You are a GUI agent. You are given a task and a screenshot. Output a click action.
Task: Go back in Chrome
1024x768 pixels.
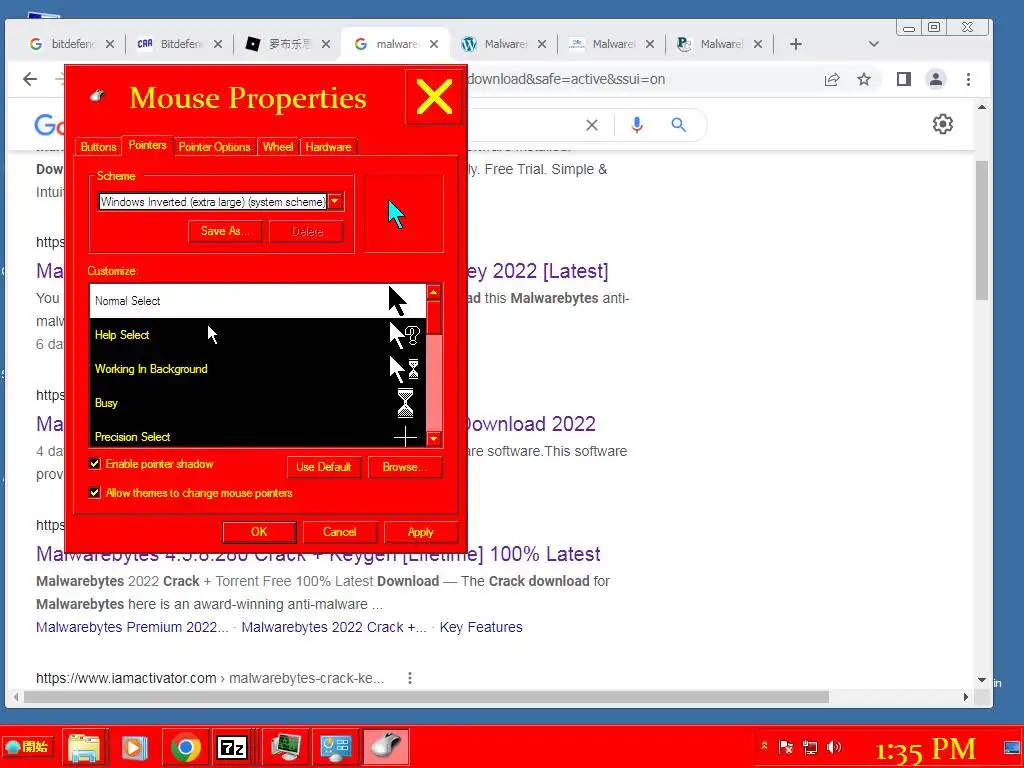point(30,79)
